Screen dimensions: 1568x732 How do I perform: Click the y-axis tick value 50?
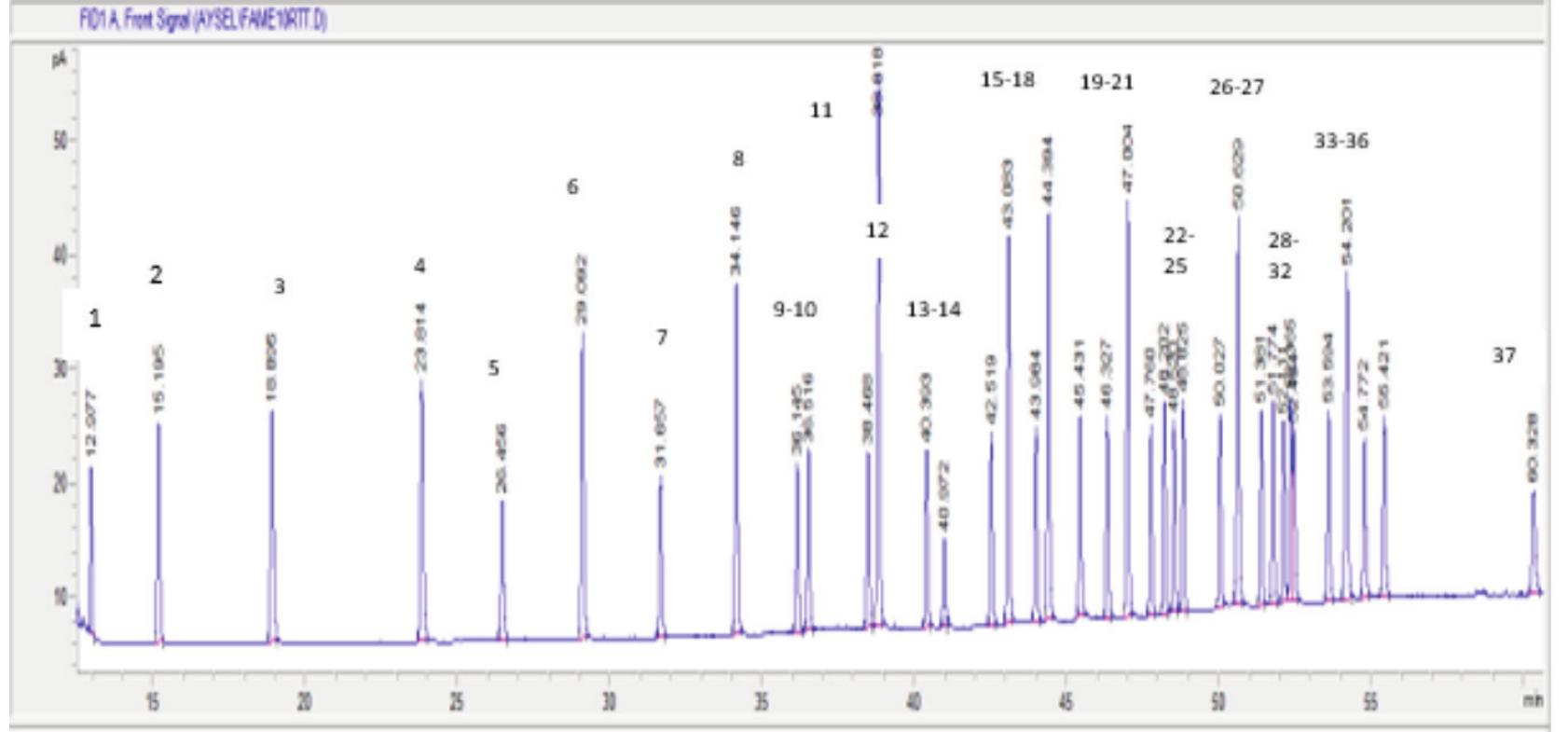(61, 142)
